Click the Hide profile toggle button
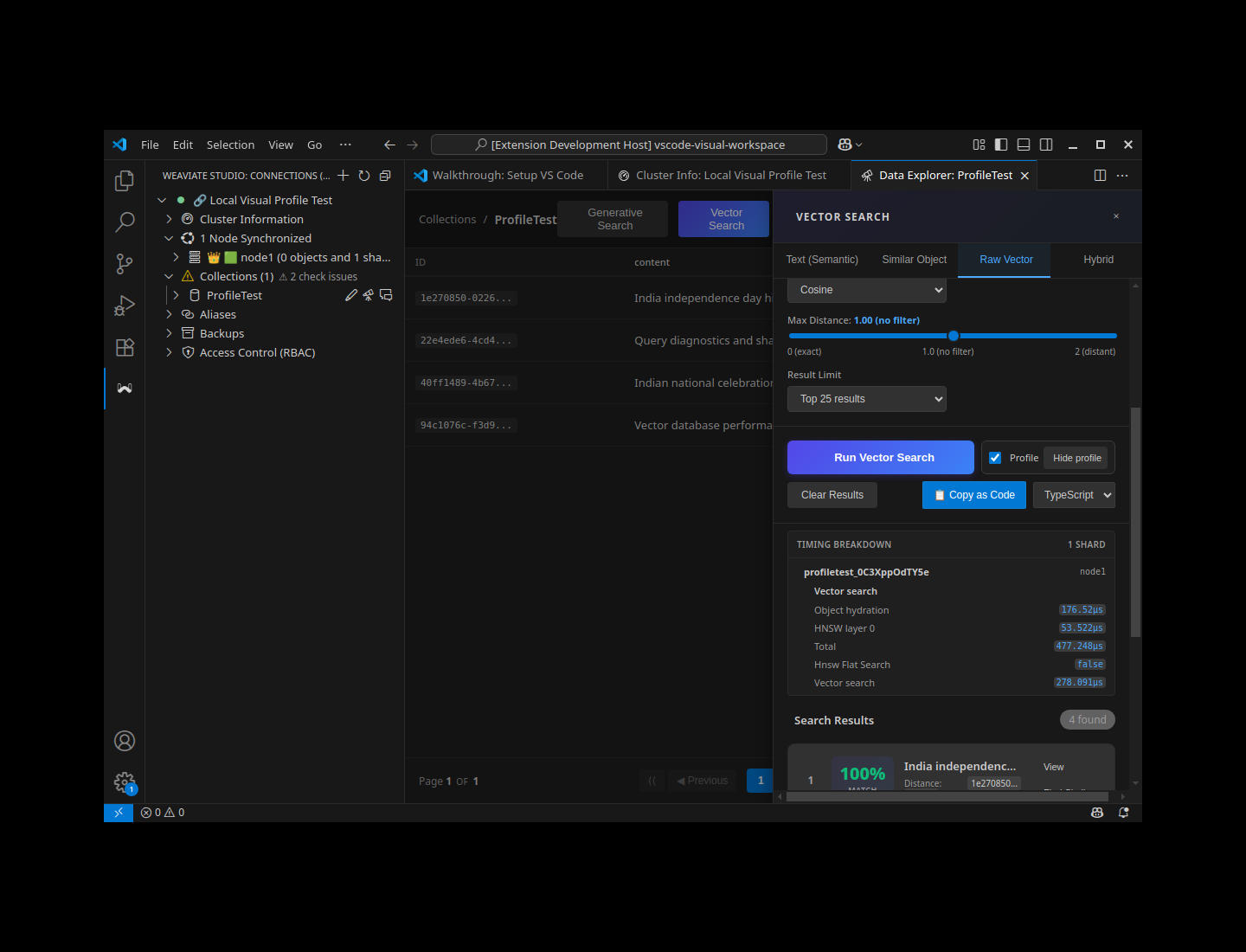The height and width of the screenshot is (952, 1246). [x=1076, y=458]
